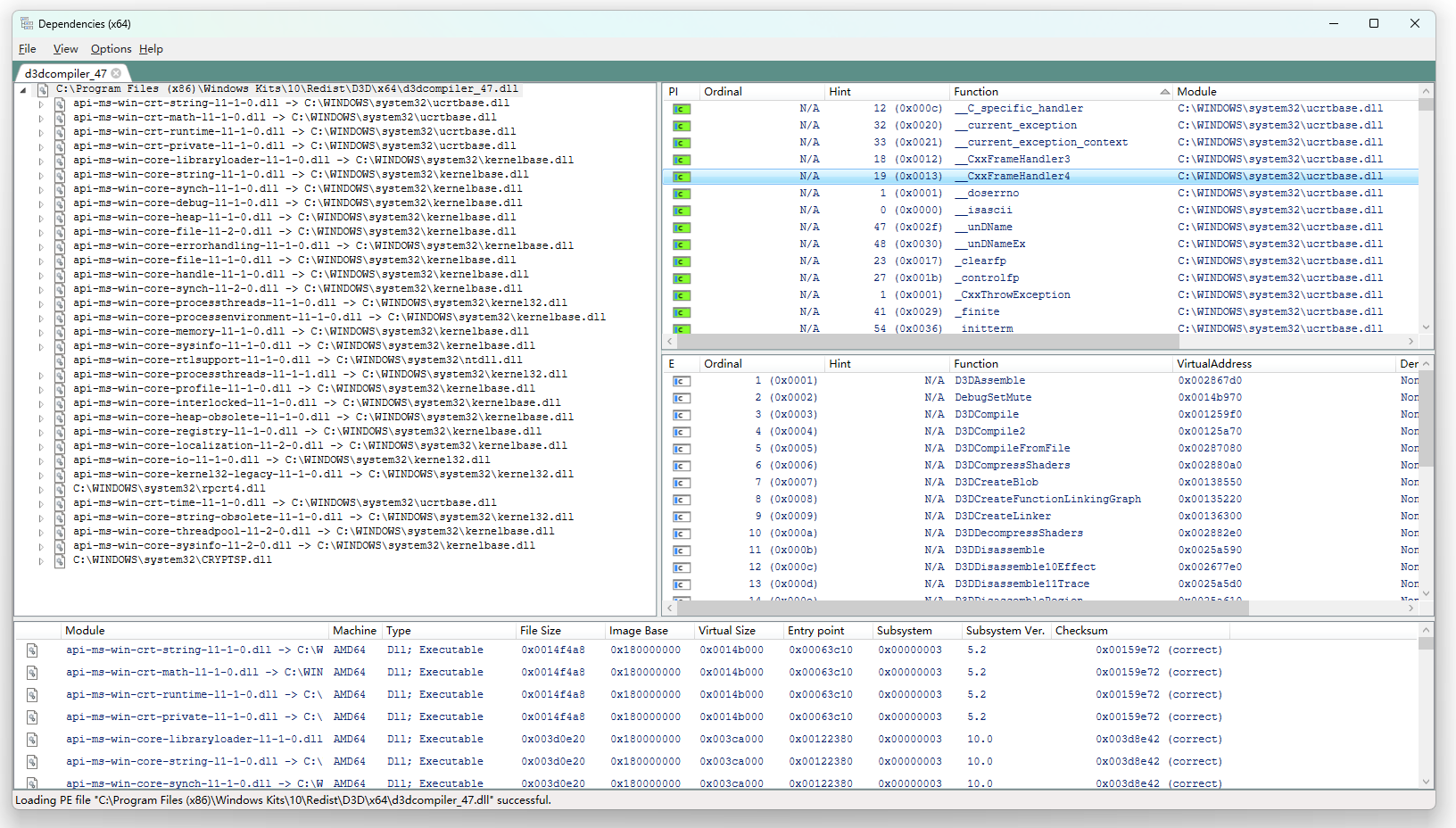Expand the C:\WINDOWS\system32\CRYPTSP.dll node

pos(40,560)
